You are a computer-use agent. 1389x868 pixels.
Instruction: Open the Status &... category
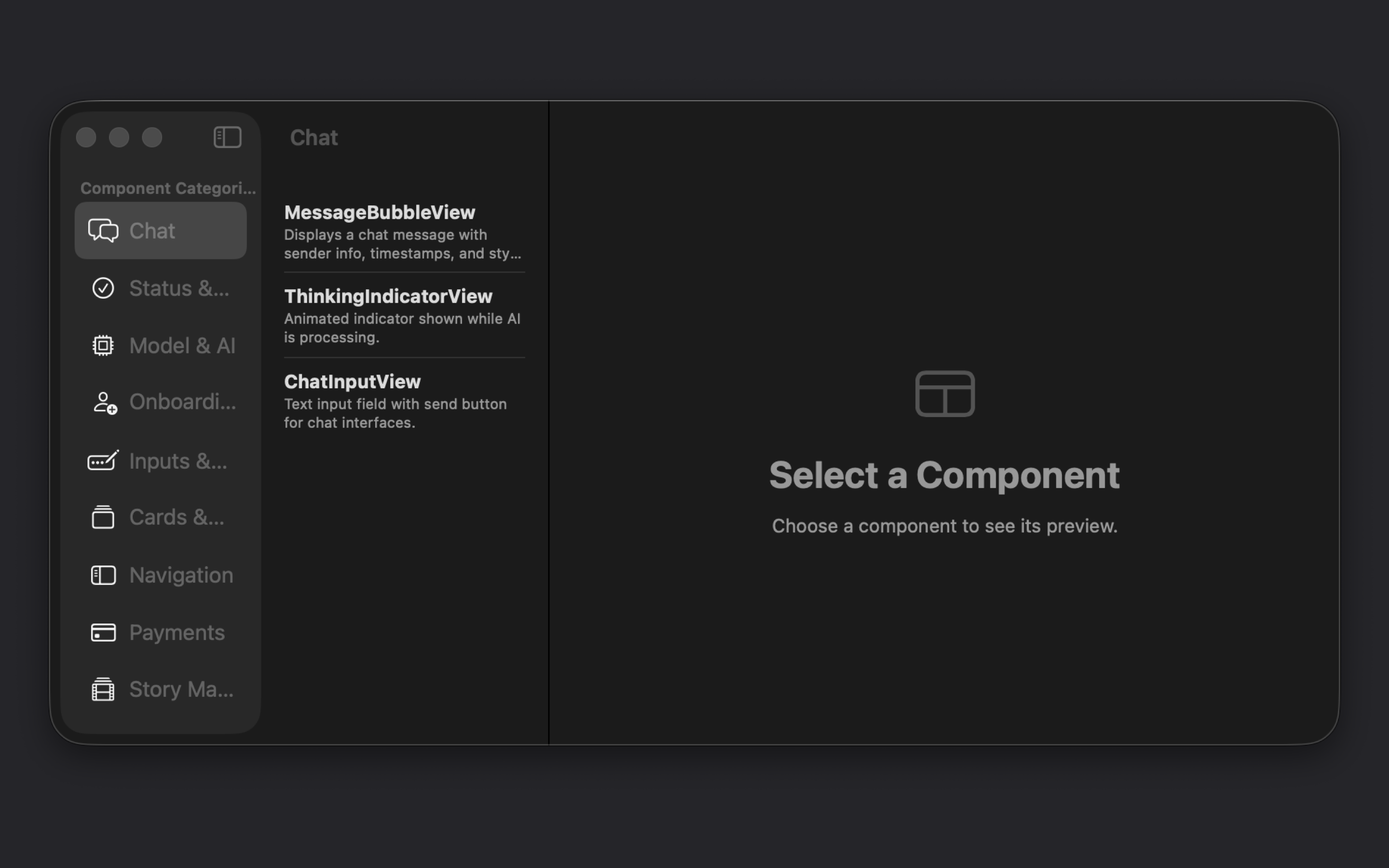pyautogui.click(x=161, y=288)
